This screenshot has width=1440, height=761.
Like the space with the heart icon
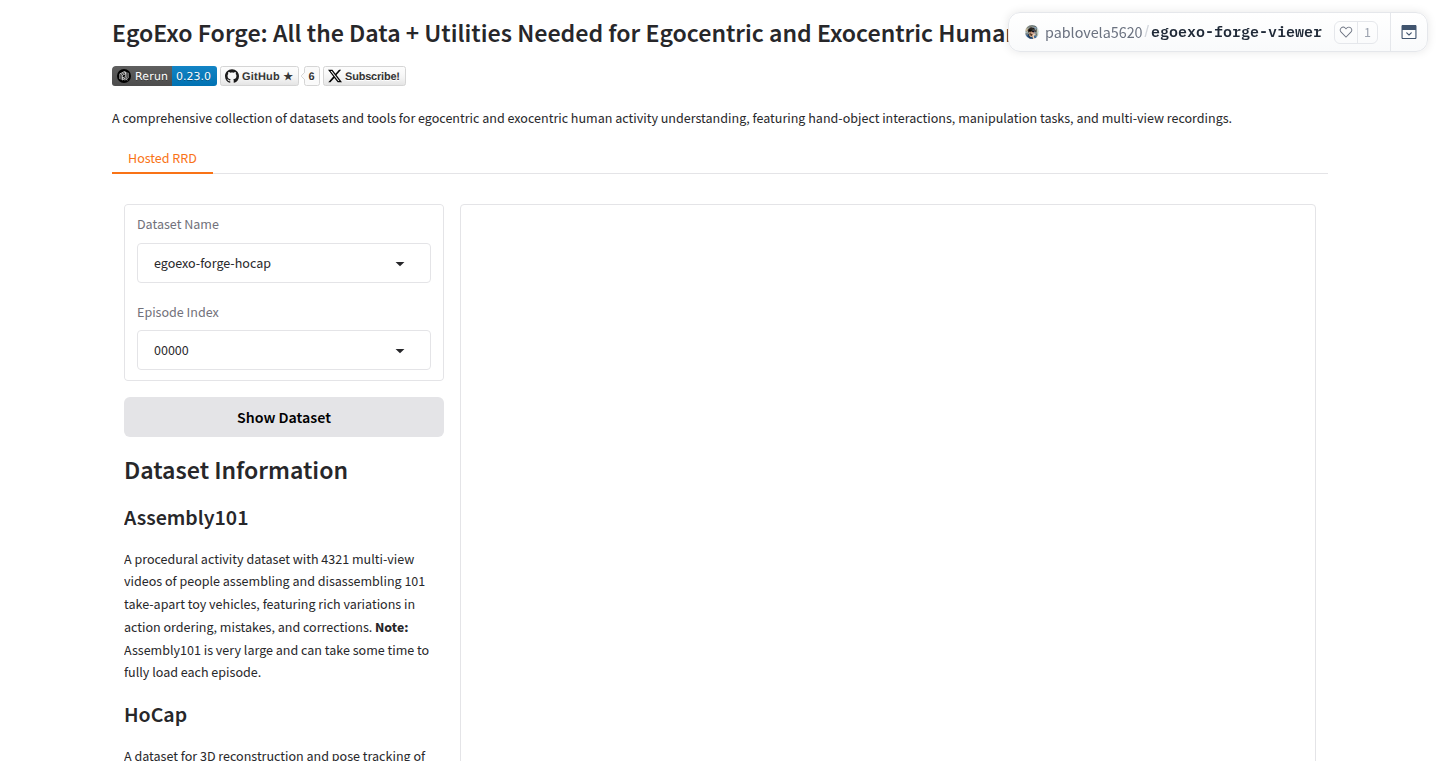1346,32
